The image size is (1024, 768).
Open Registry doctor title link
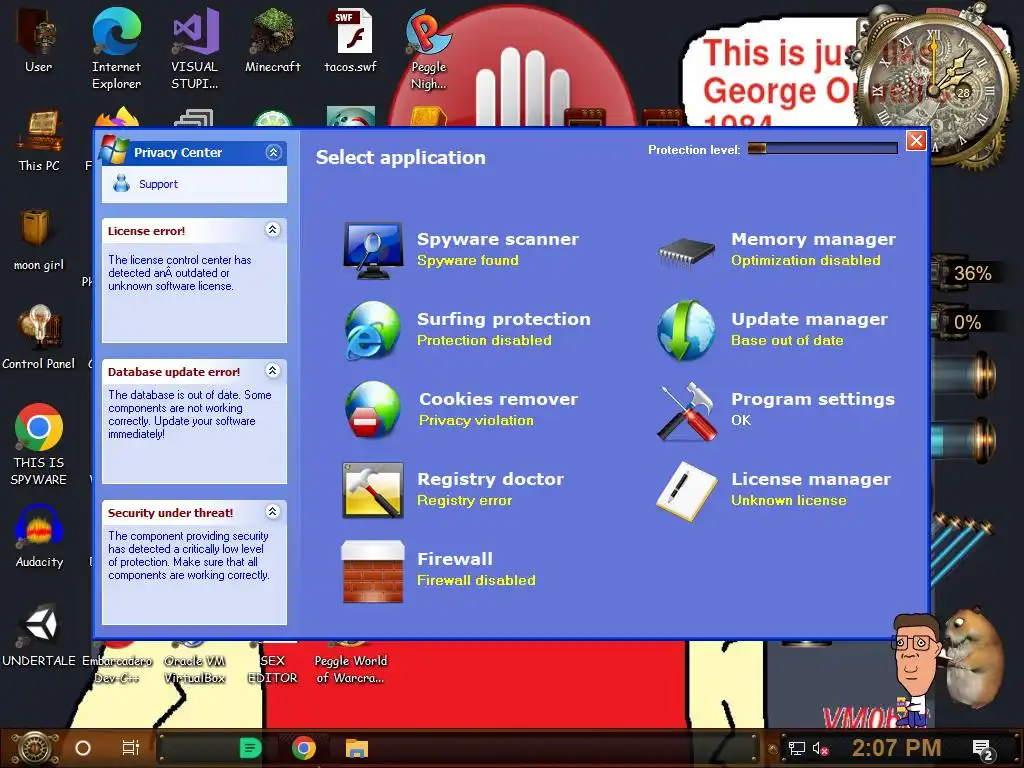pos(490,479)
